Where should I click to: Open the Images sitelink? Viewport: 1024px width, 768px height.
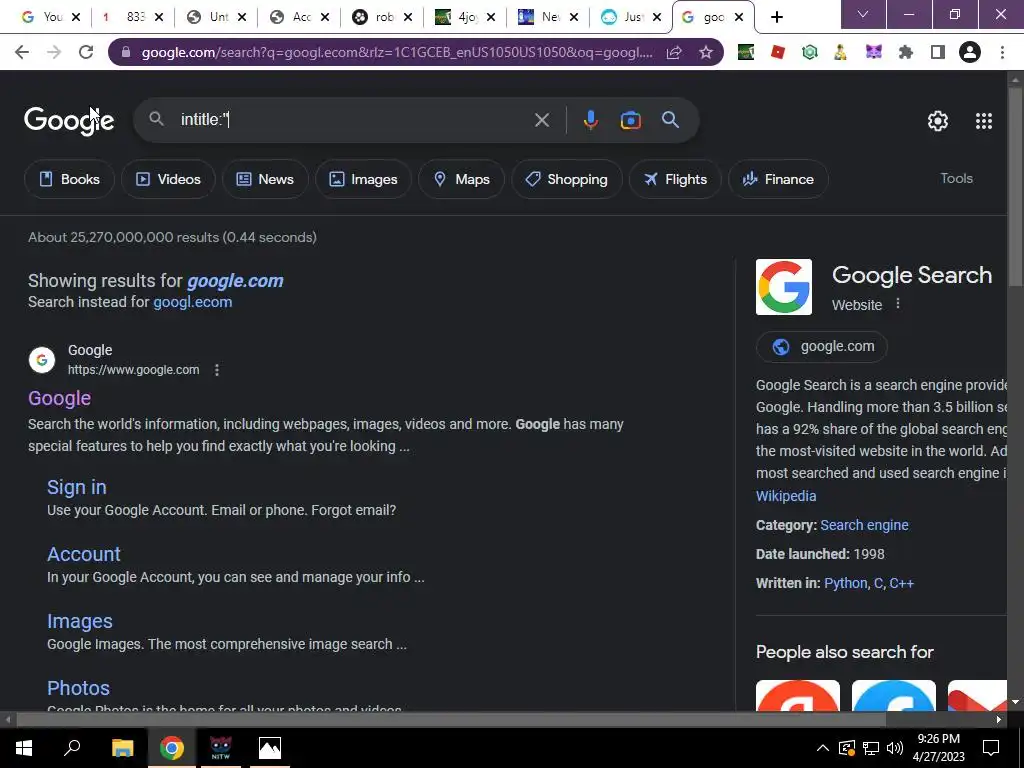click(80, 621)
